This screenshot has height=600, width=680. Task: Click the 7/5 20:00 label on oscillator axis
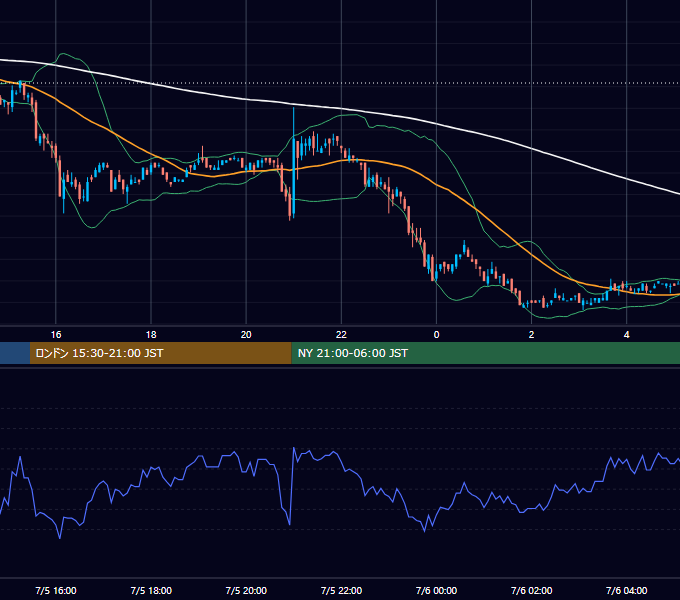[x=246, y=590]
